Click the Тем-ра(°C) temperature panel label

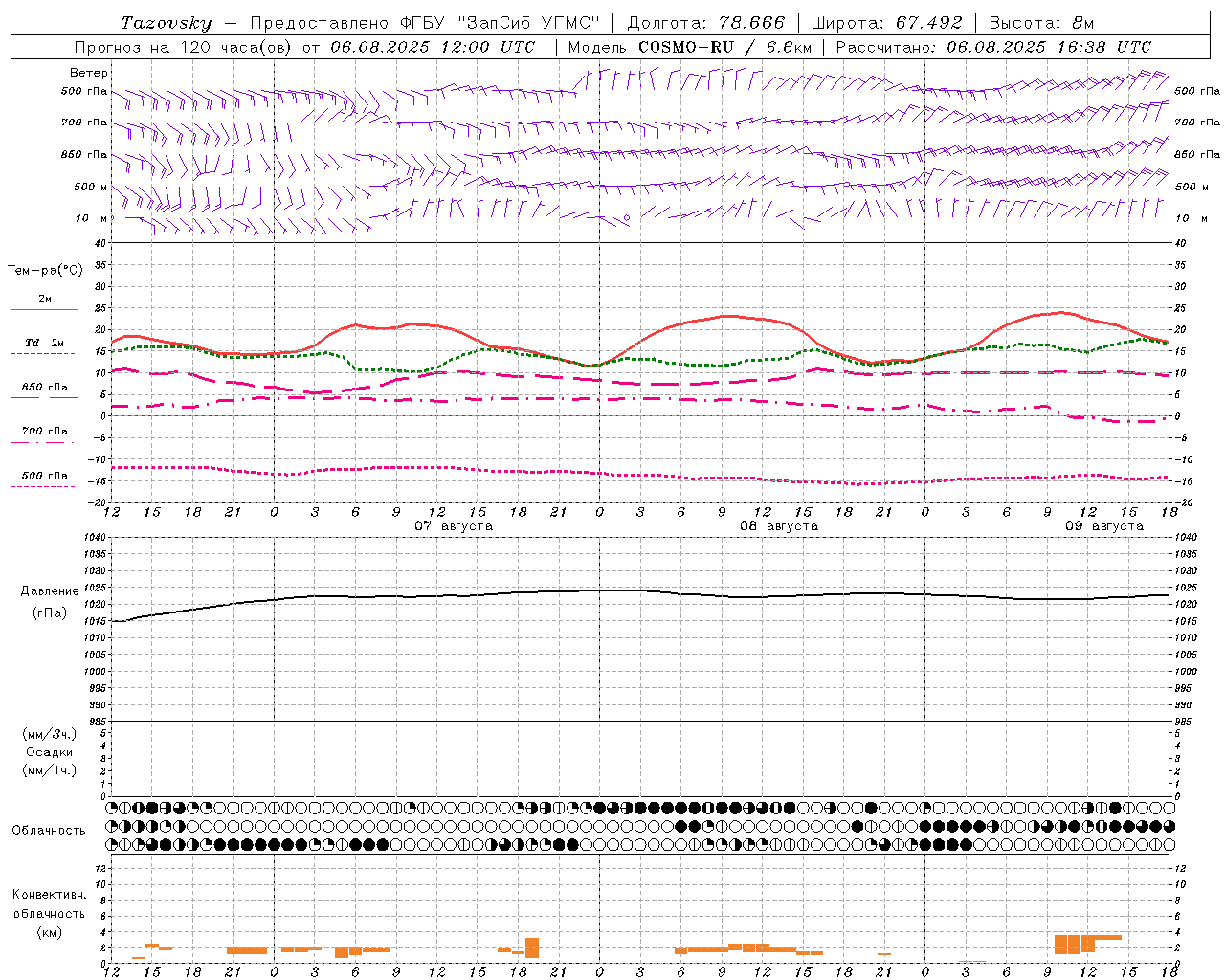[45, 271]
